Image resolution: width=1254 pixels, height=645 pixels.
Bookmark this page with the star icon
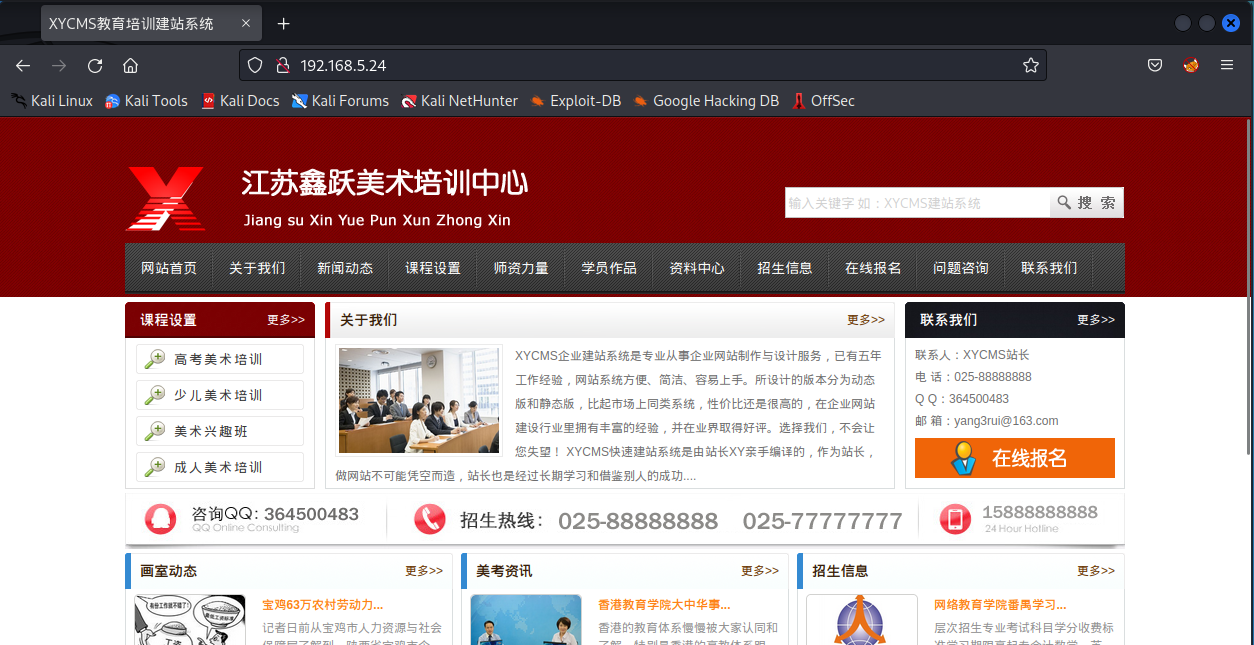coord(1031,65)
